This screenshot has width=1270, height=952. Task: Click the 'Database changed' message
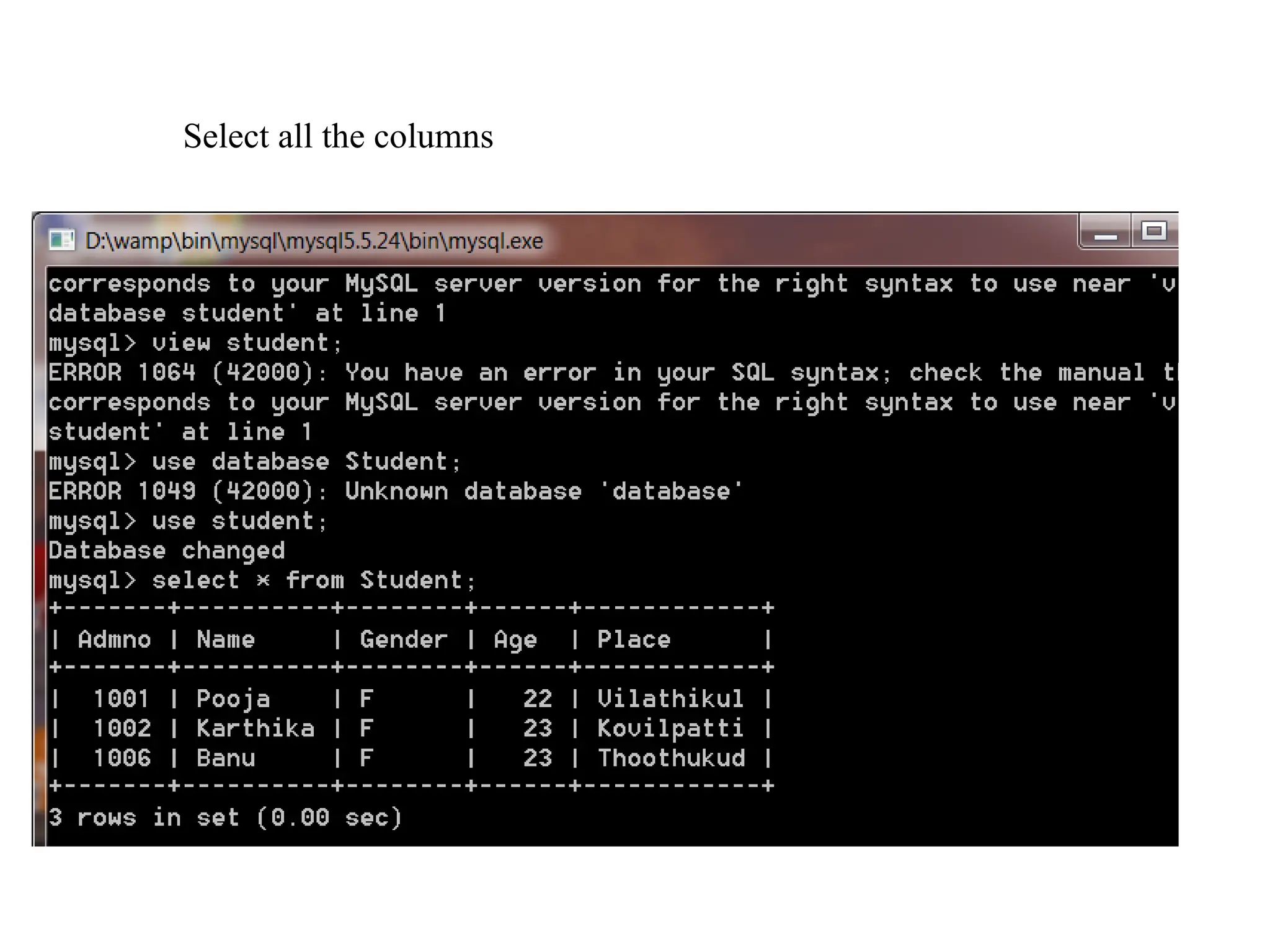167,550
